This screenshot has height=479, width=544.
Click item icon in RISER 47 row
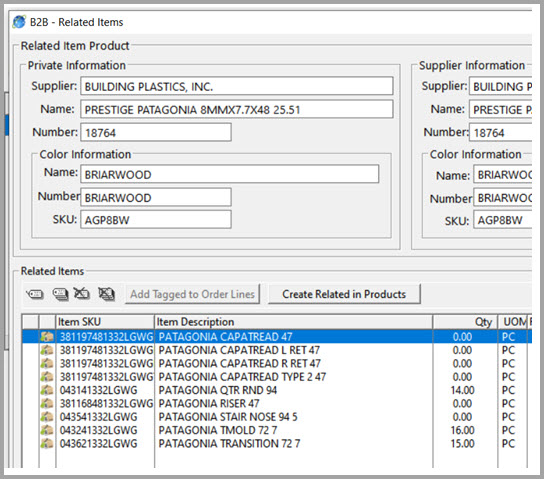click(x=47, y=403)
